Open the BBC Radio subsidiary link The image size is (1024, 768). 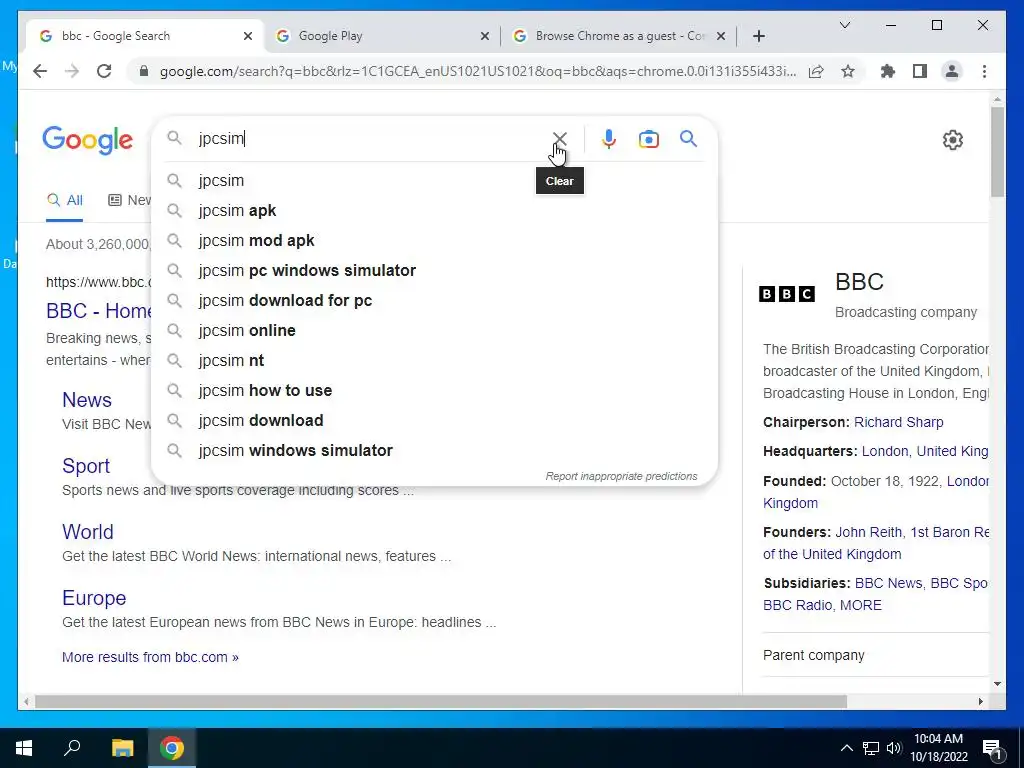[x=798, y=605]
